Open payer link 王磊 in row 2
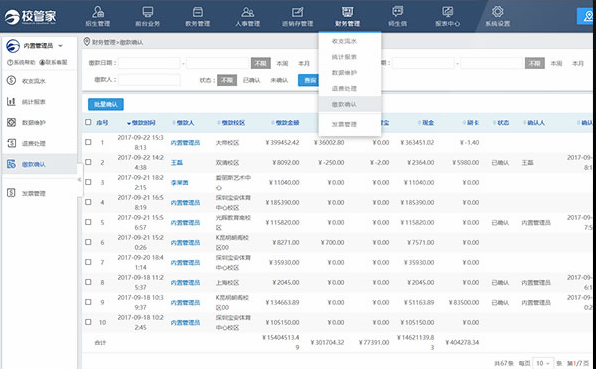The height and width of the screenshot is (369, 596). click(177, 163)
